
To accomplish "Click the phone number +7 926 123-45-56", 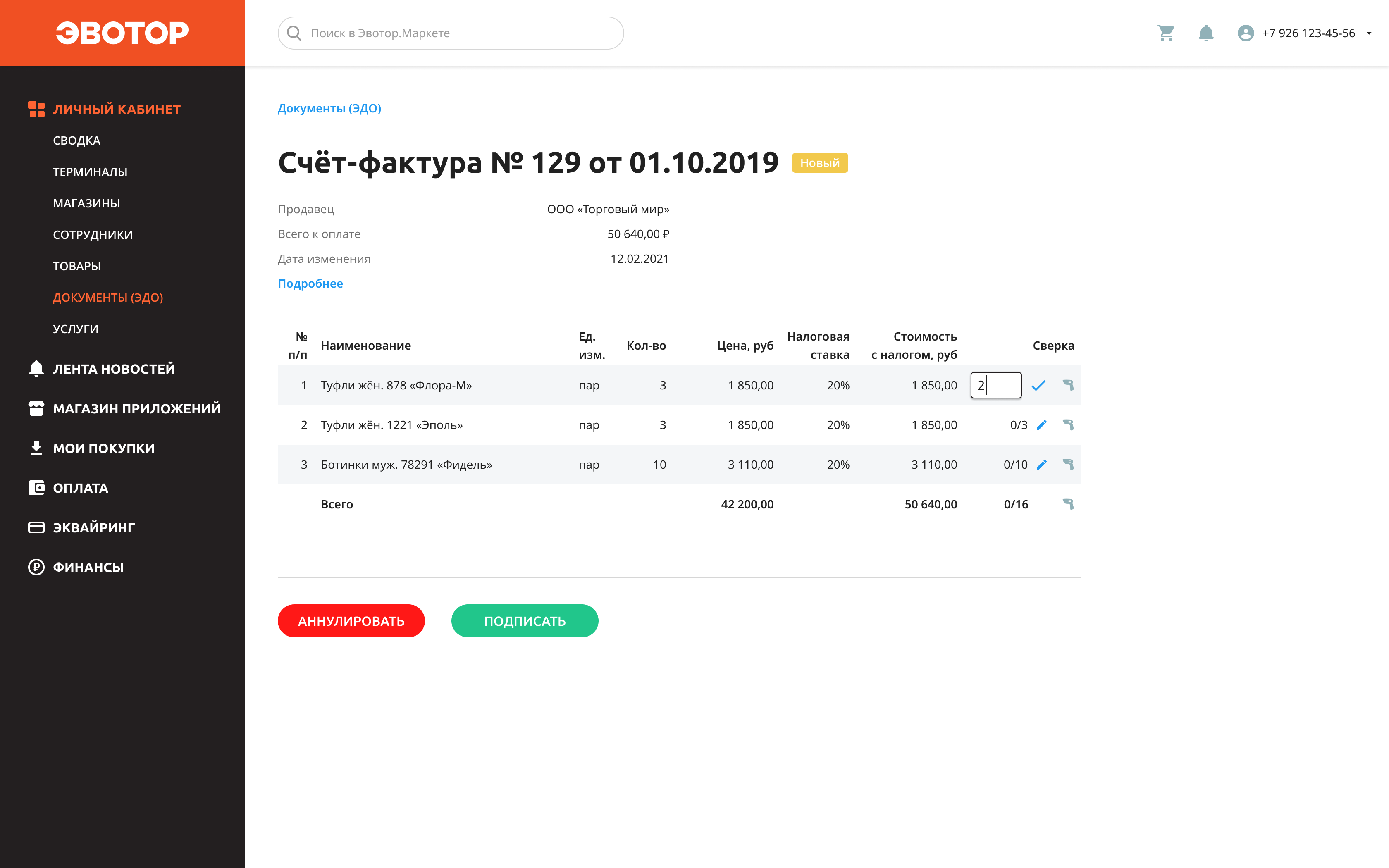I will (x=1308, y=33).
